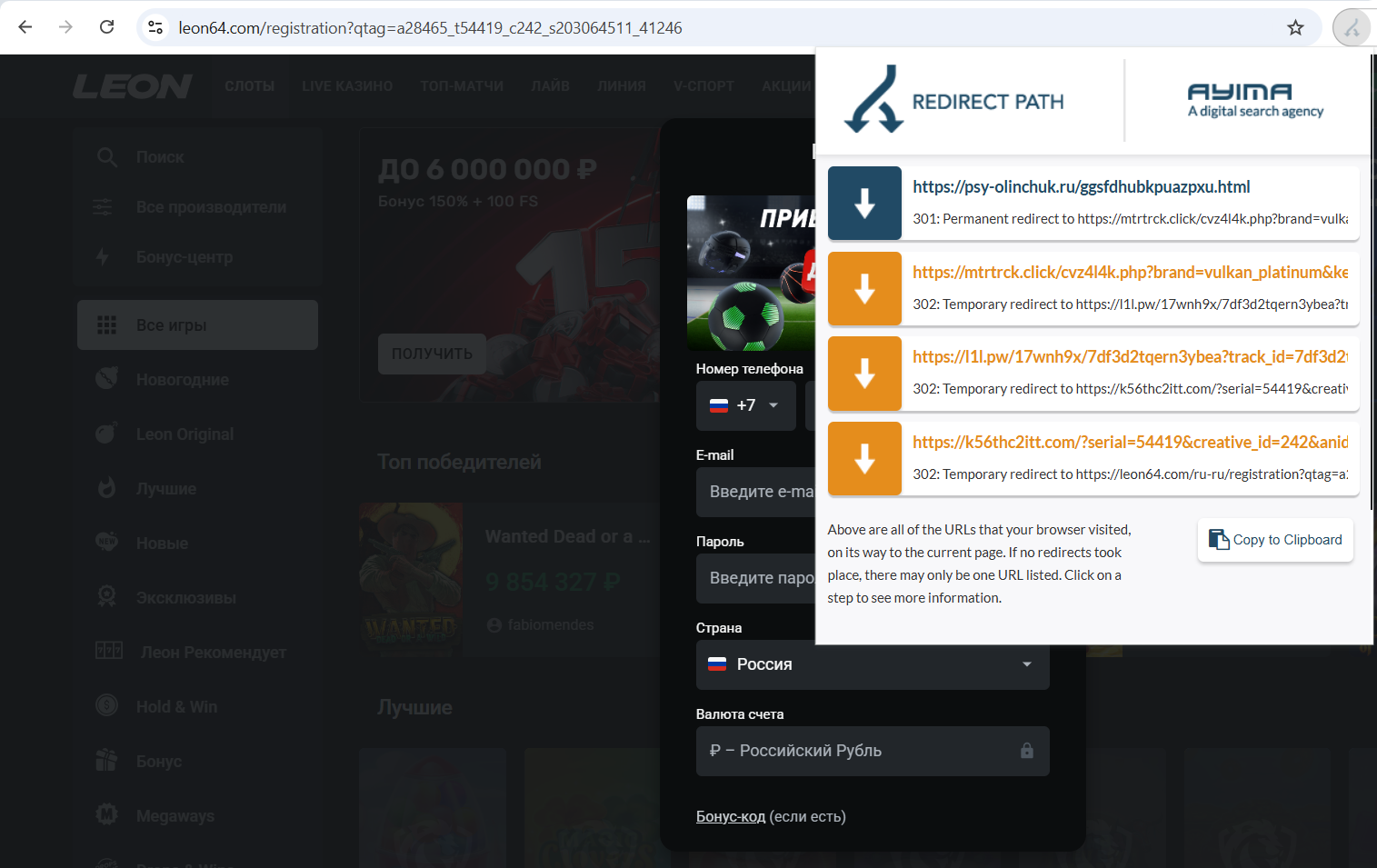Click the Бонус 150% + 100 FS text
The image size is (1377, 868).
pos(458,201)
